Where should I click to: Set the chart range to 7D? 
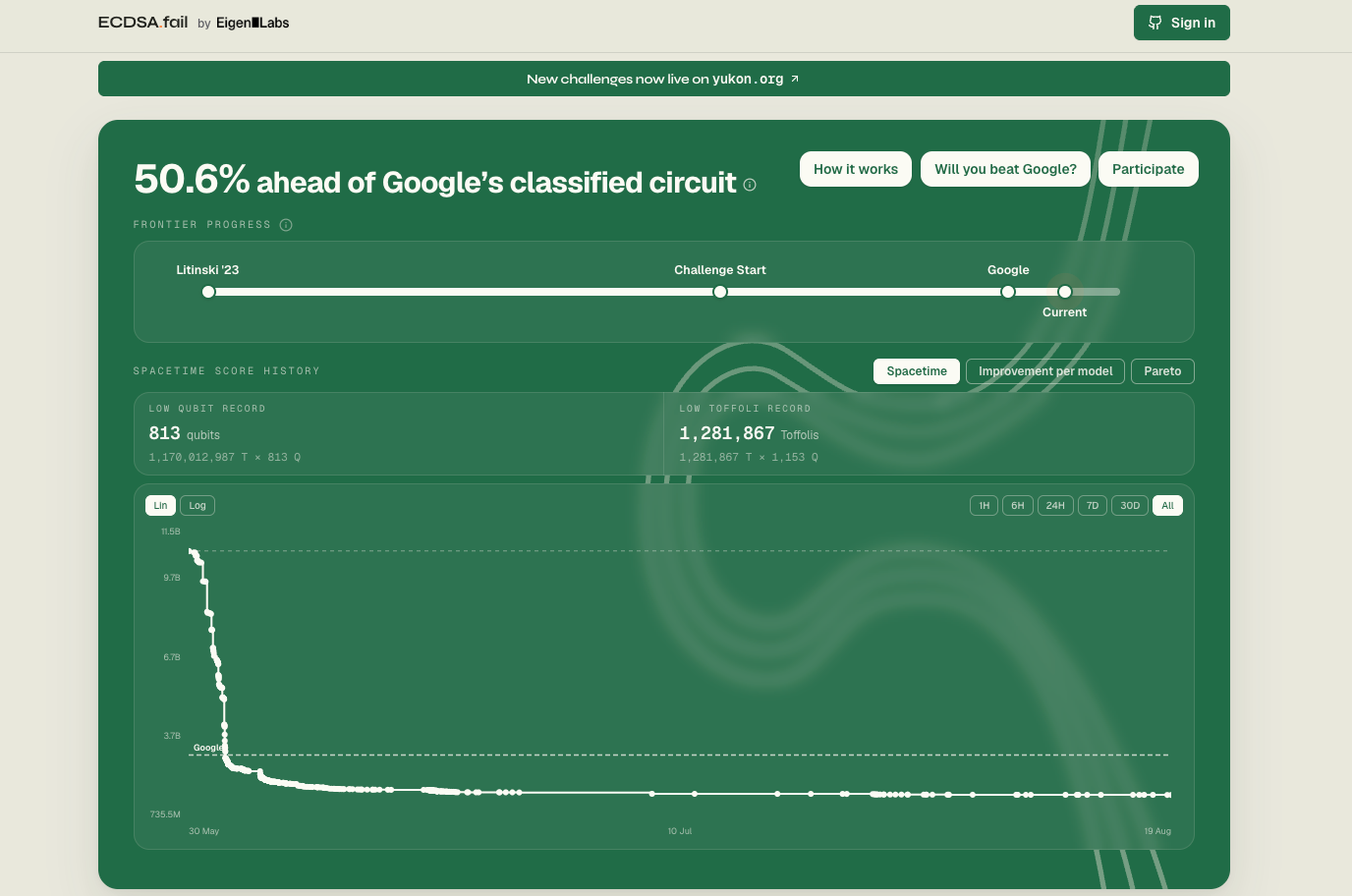point(1092,506)
